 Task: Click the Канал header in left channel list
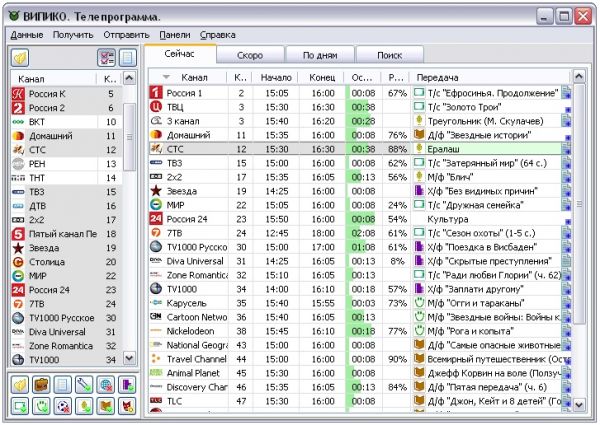point(54,79)
